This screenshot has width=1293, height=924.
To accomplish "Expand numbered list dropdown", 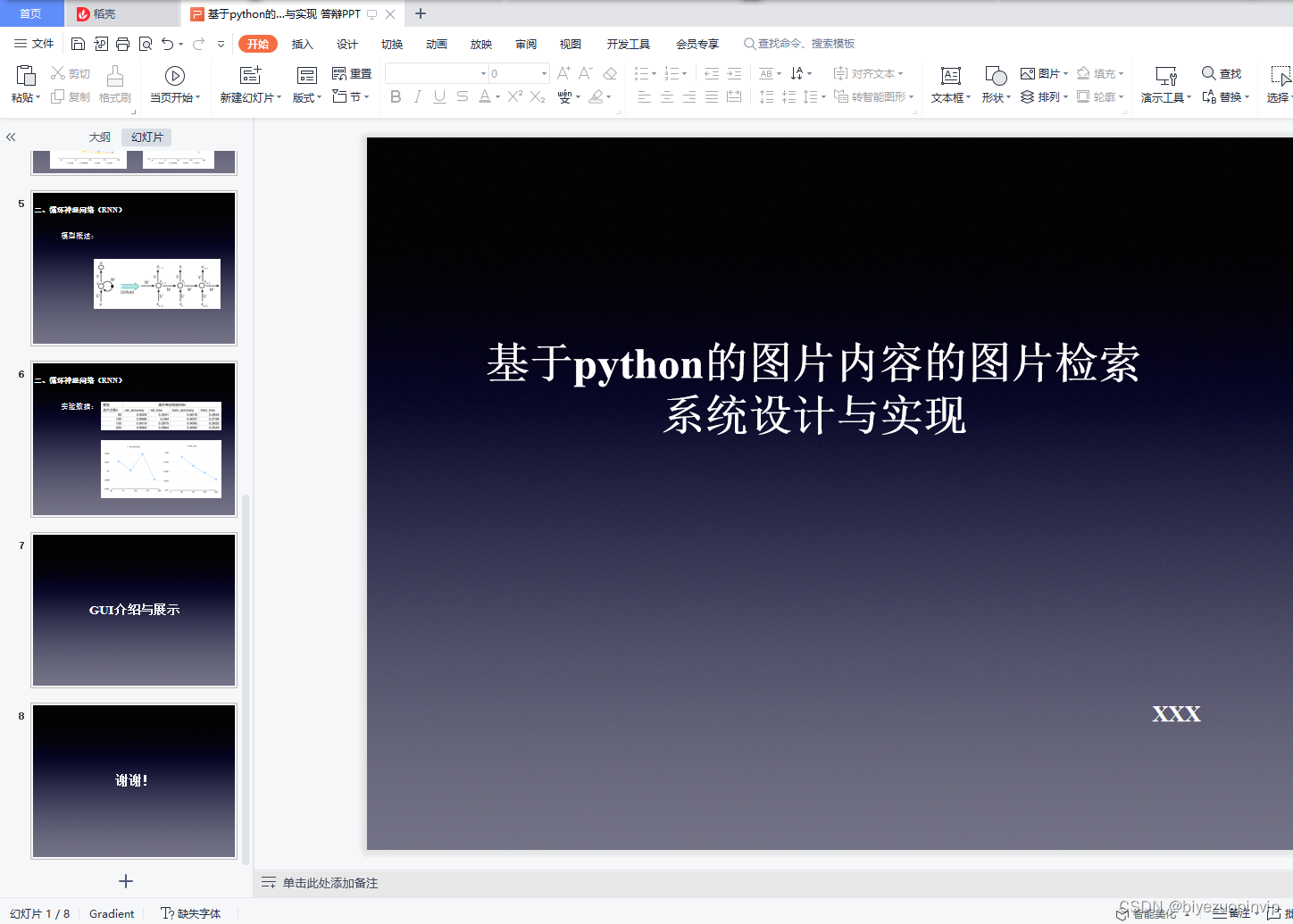I will pyautogui.click(x=685, y=73).
